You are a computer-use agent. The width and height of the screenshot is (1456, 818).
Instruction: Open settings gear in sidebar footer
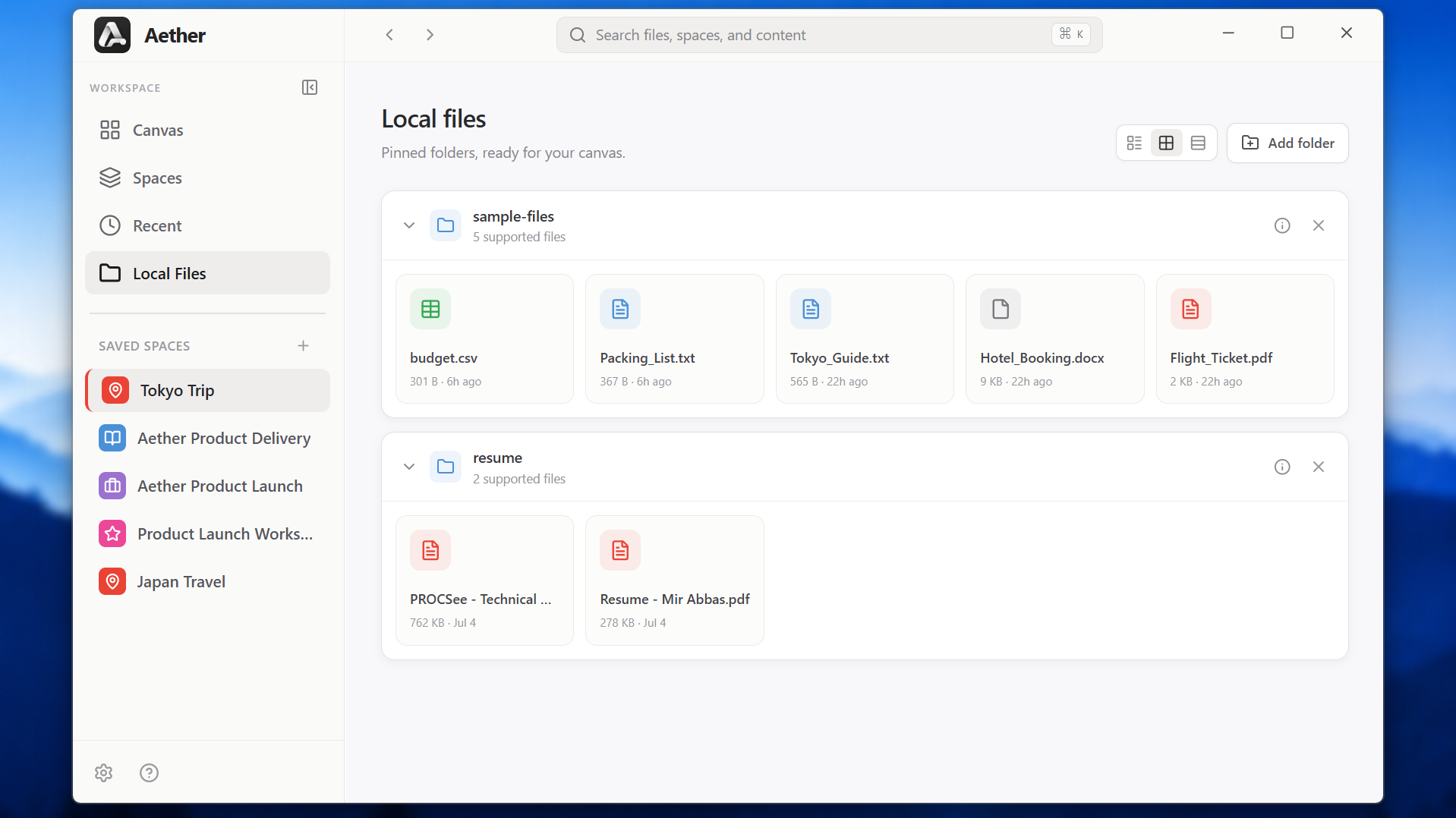click(104, 772)
